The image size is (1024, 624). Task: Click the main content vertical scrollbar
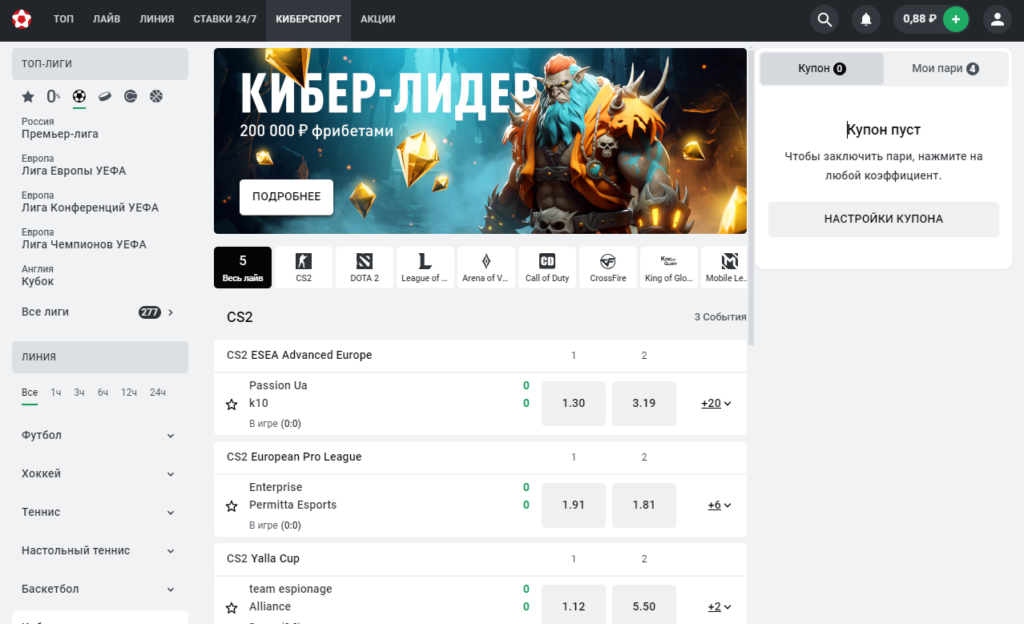click(x=751, y=196)
